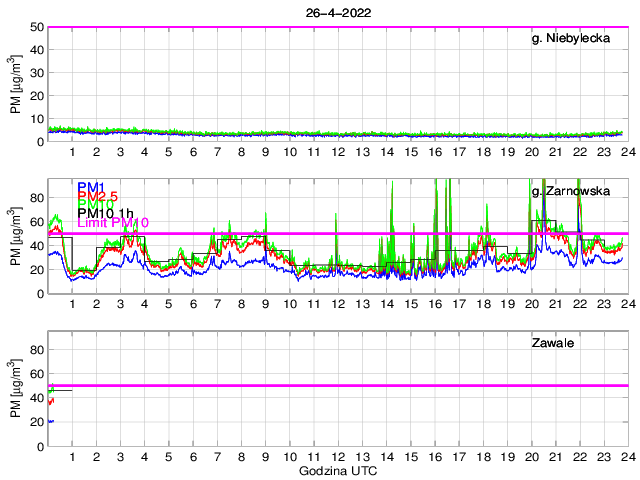This screenshot has width=640, height=480.
Task: Click the red PM2.5 legend entry
Action: click(x=99, y=197)
